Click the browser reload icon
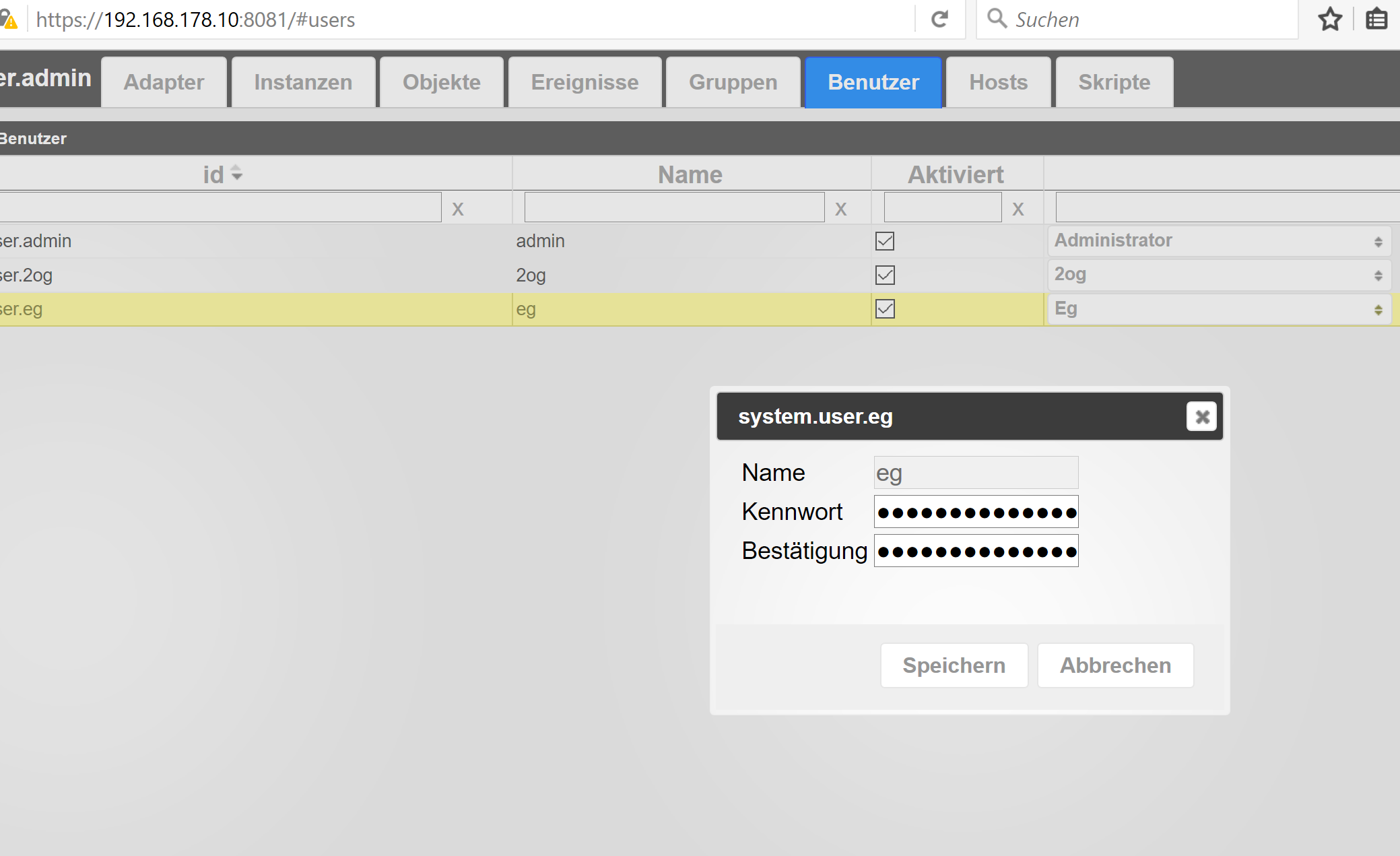 point(939,19)
